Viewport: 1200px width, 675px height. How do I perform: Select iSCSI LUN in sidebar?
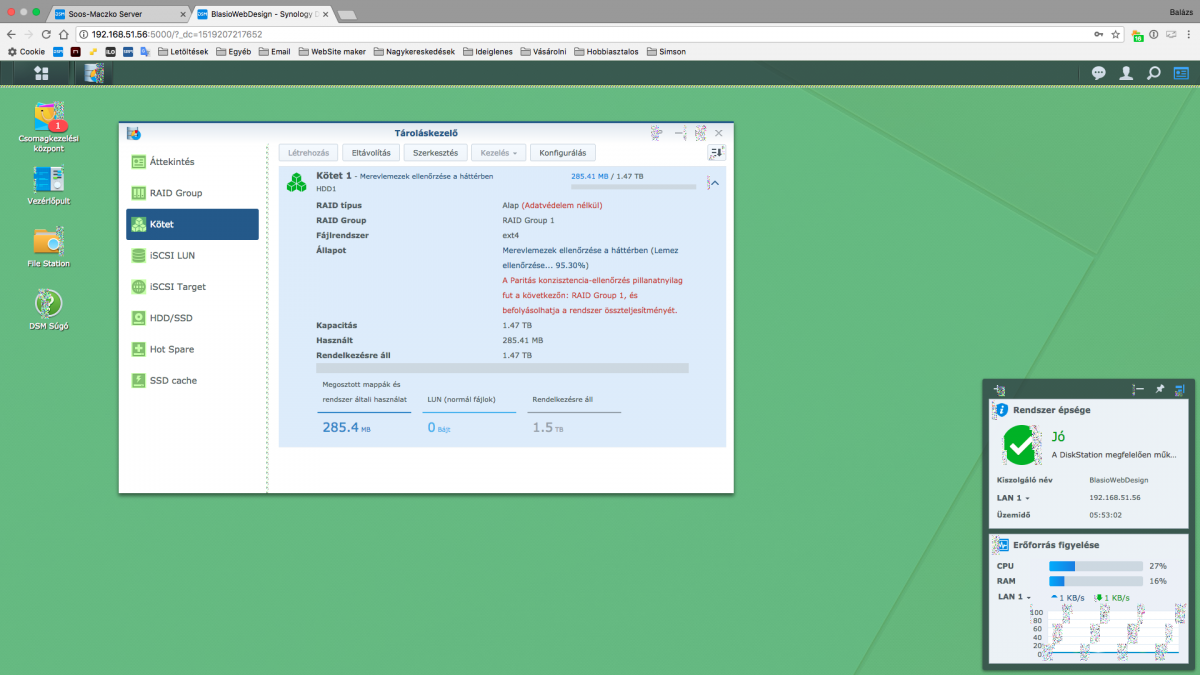point(192,255)
